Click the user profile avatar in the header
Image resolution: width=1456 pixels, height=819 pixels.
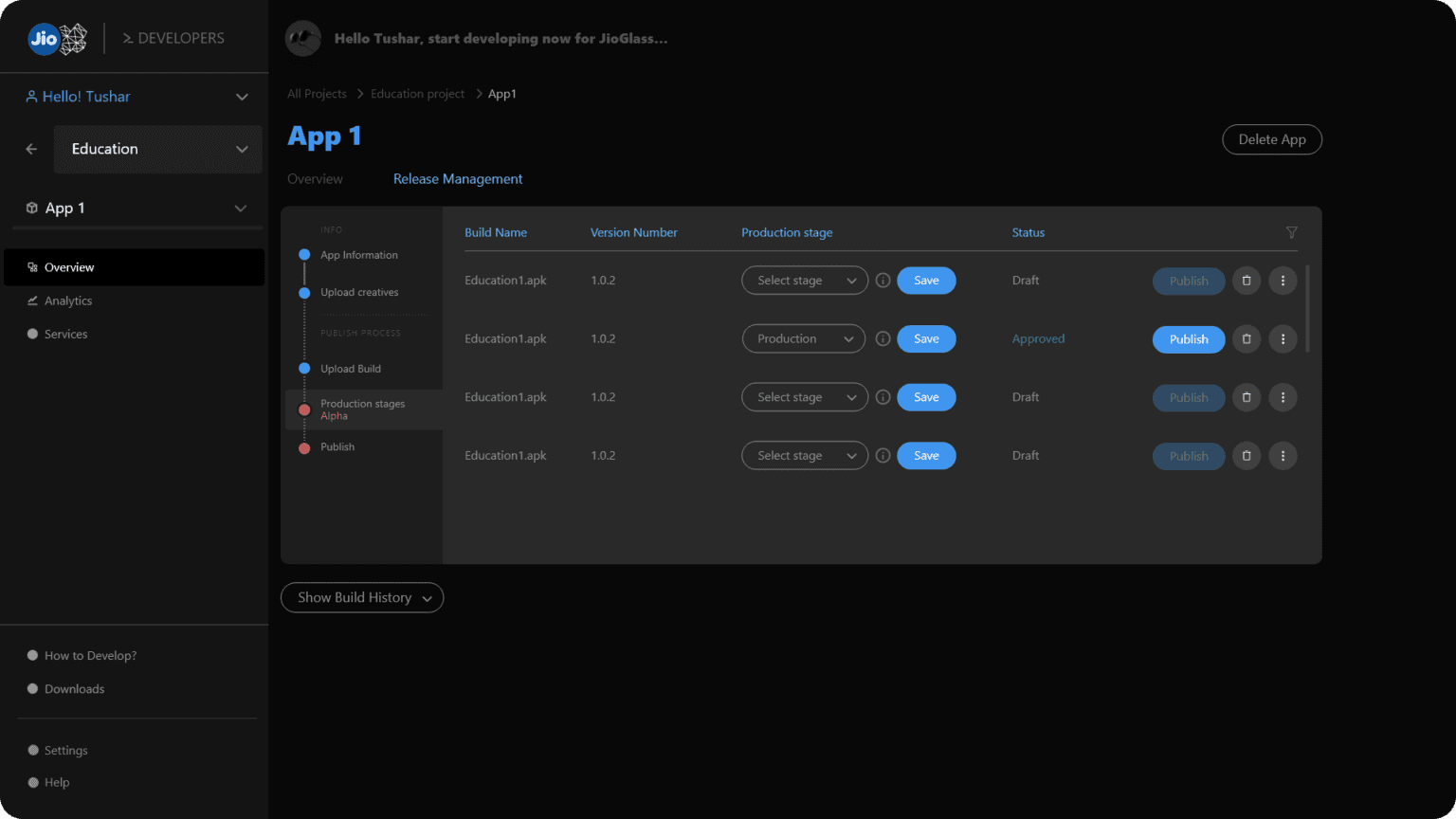303,38
